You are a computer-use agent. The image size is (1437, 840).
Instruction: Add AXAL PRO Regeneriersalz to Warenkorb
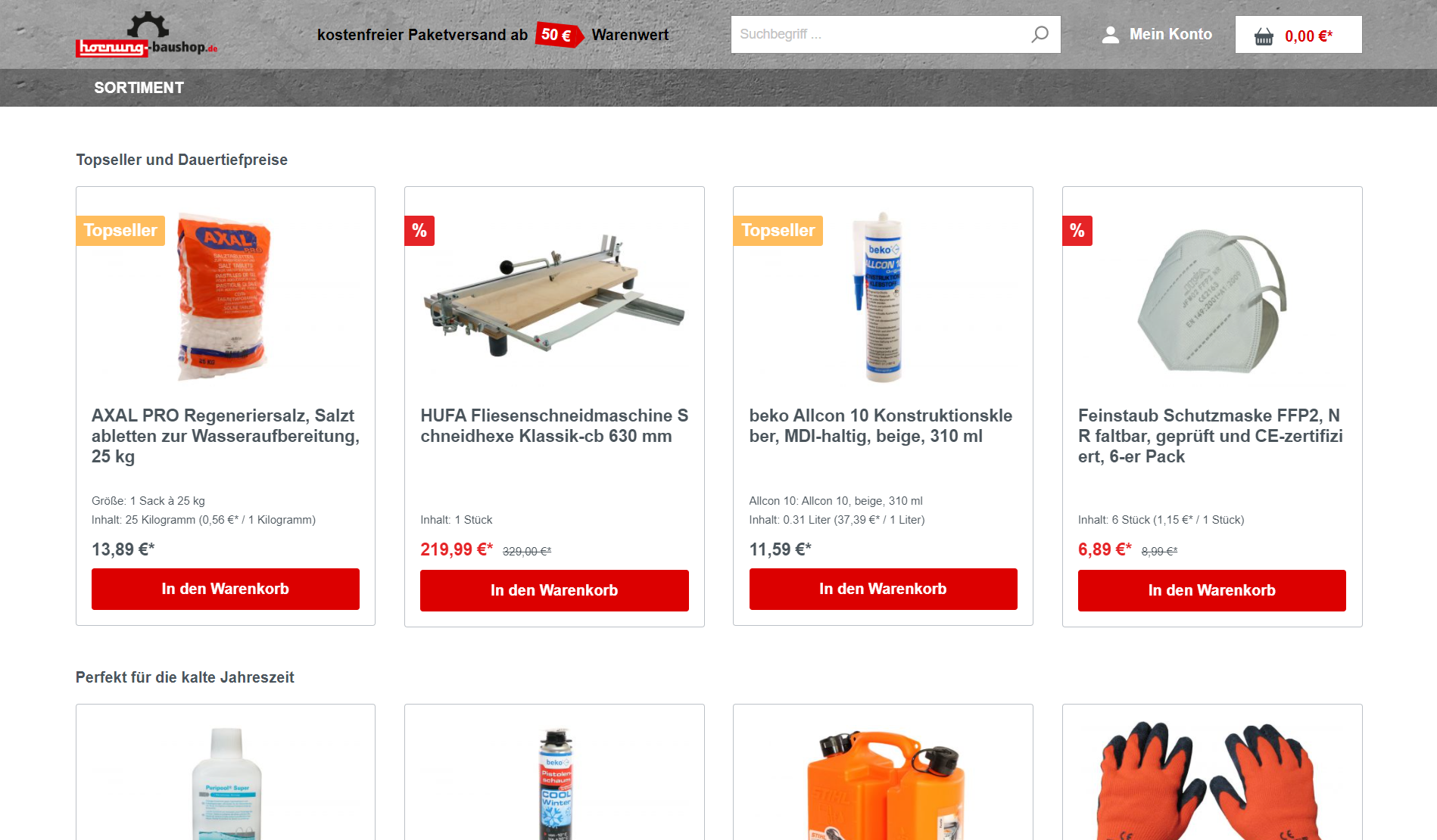[x=226, y=589]
